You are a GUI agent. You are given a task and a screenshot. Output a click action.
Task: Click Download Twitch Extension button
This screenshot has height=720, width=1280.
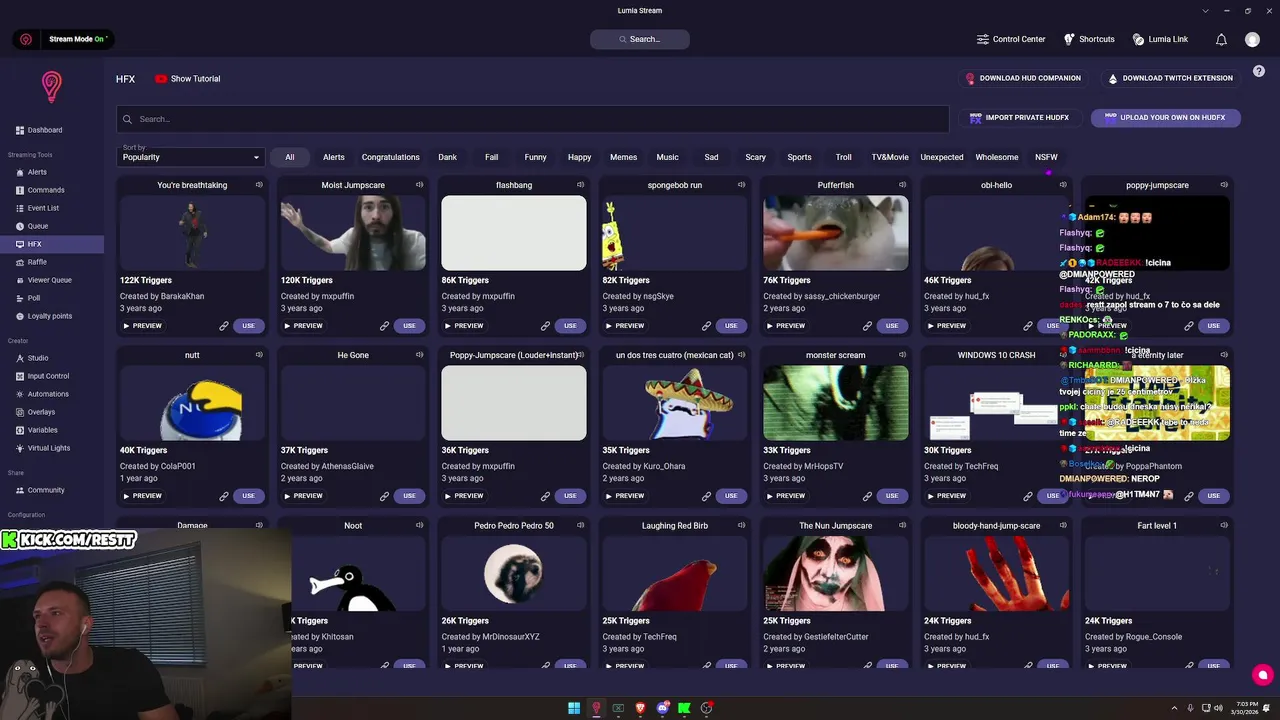coord(1170,78)
